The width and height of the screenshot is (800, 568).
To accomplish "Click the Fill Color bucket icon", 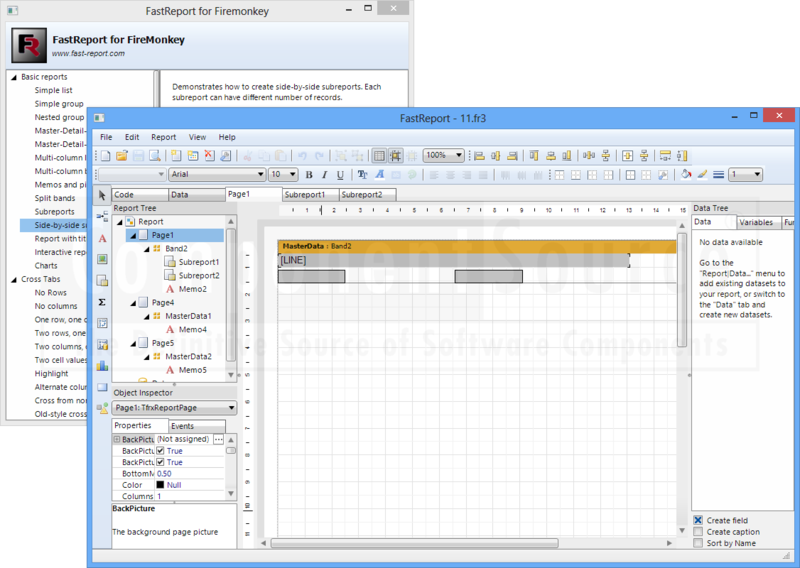I will [x=686, y=175].
